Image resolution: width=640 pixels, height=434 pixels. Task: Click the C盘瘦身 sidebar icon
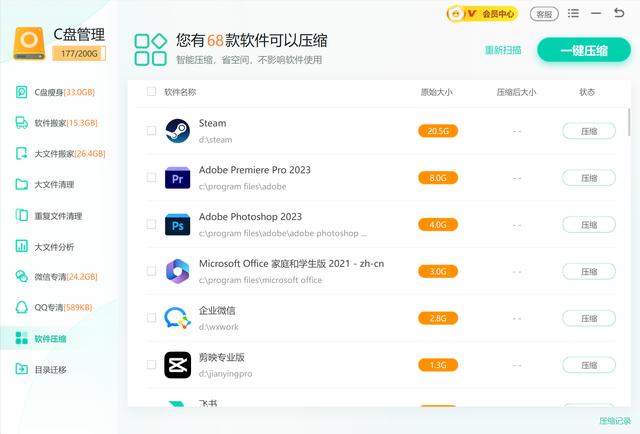(21, 92)
